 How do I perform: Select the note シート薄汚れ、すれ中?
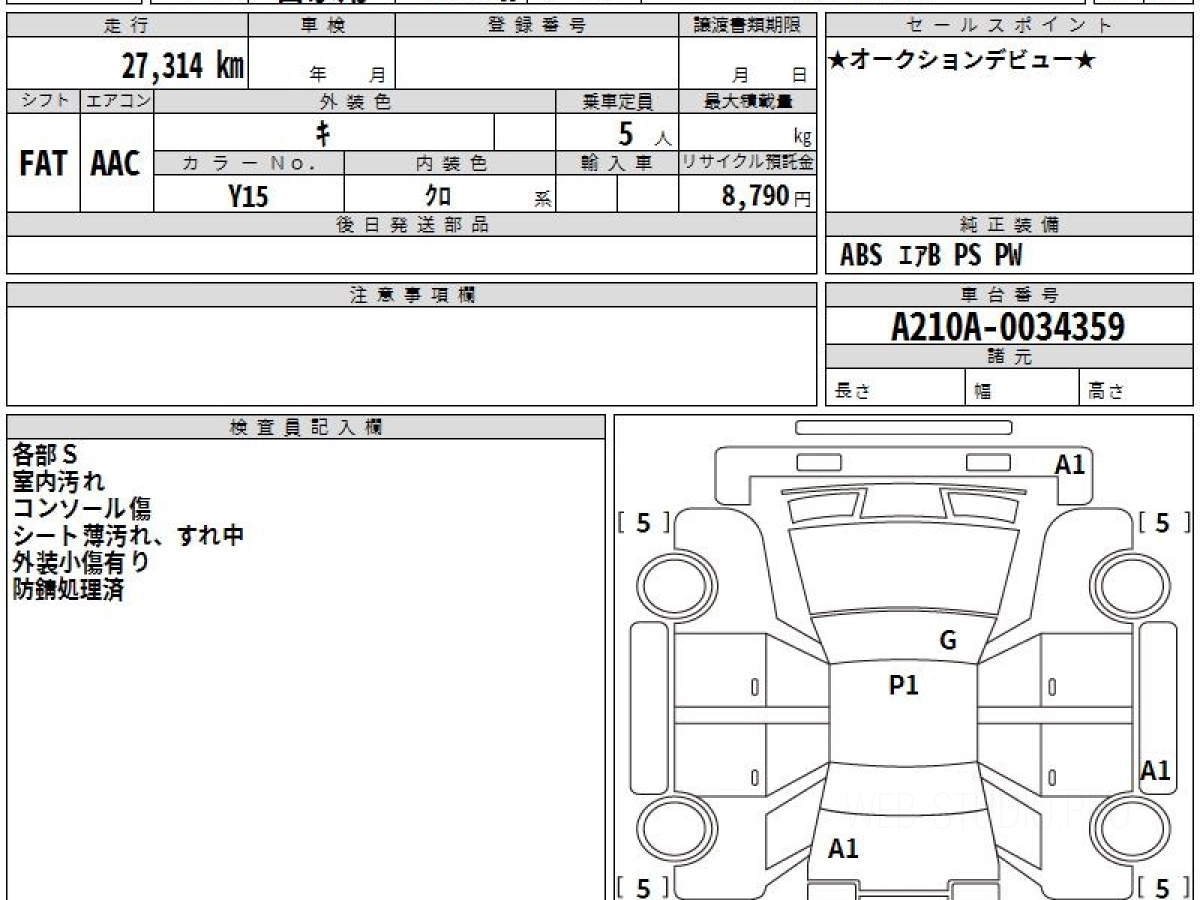[129, 536]
